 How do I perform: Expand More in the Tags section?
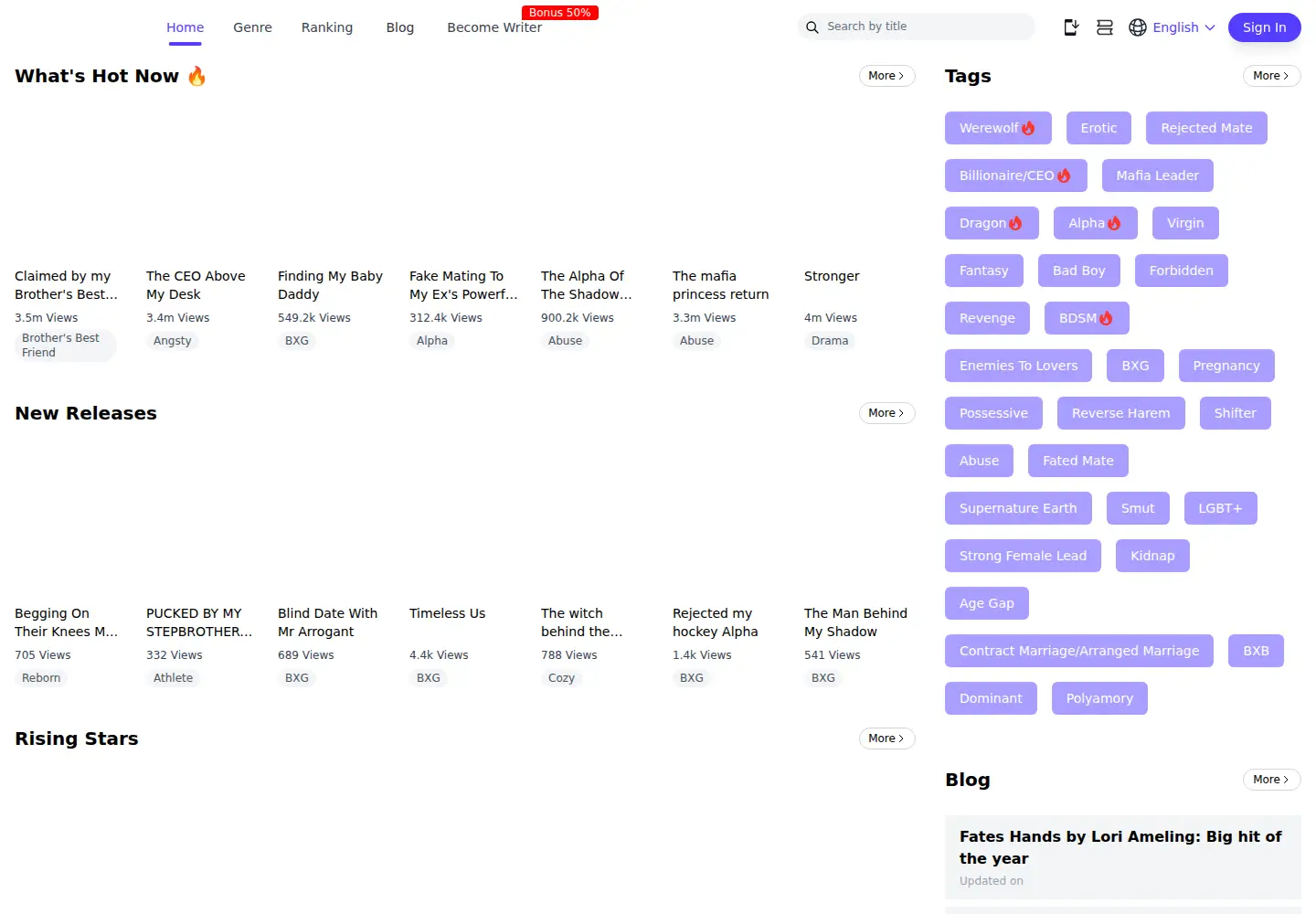click(1271, 76)
